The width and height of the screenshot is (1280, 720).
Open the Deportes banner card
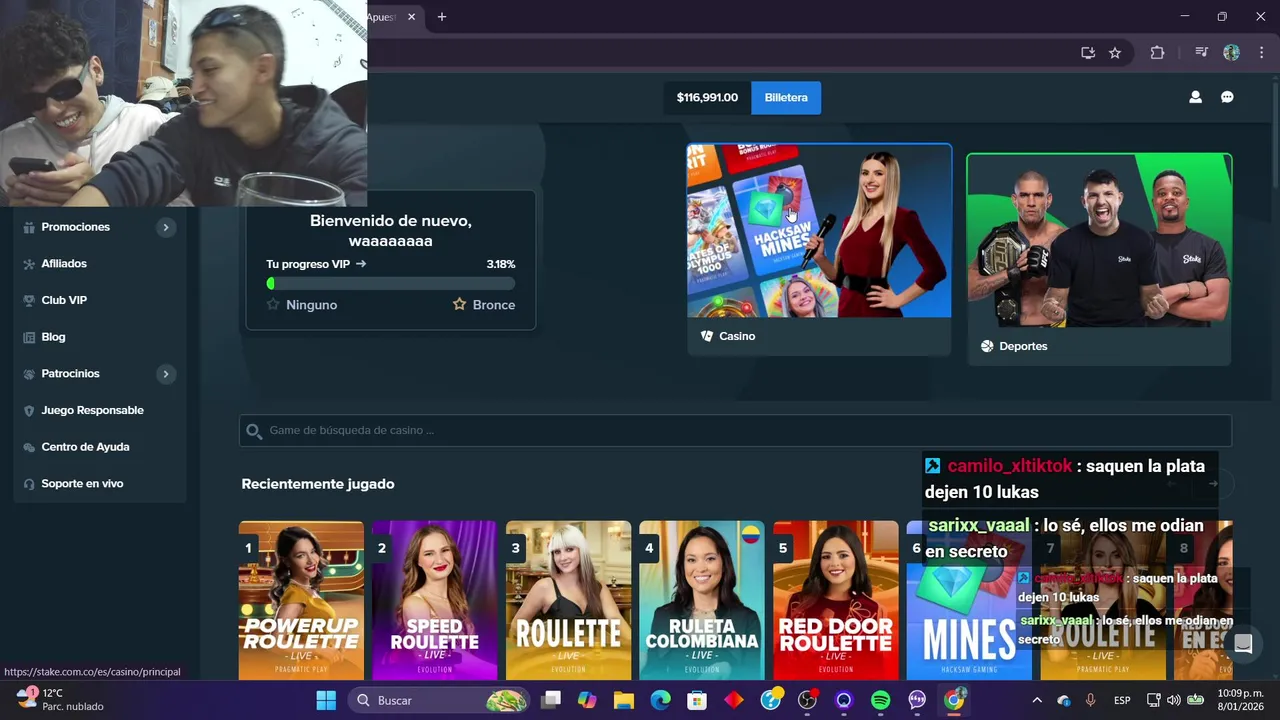point(1099,259)
